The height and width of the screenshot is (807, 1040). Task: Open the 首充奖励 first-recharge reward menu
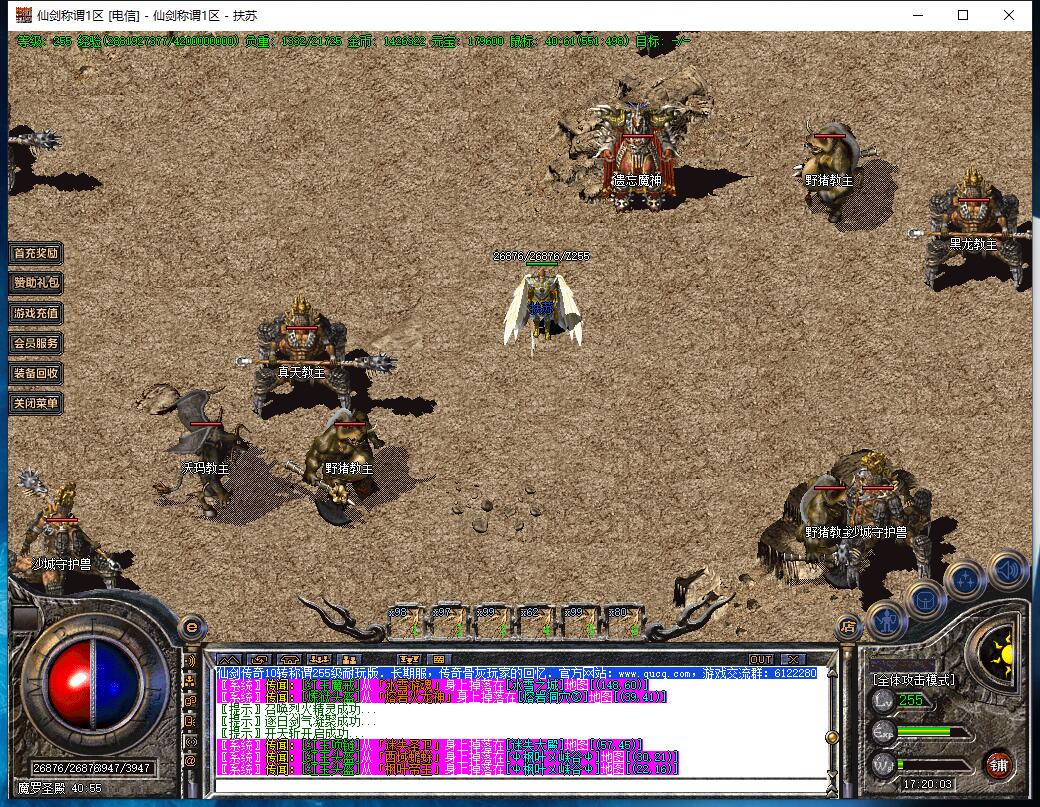click(36, 253)
